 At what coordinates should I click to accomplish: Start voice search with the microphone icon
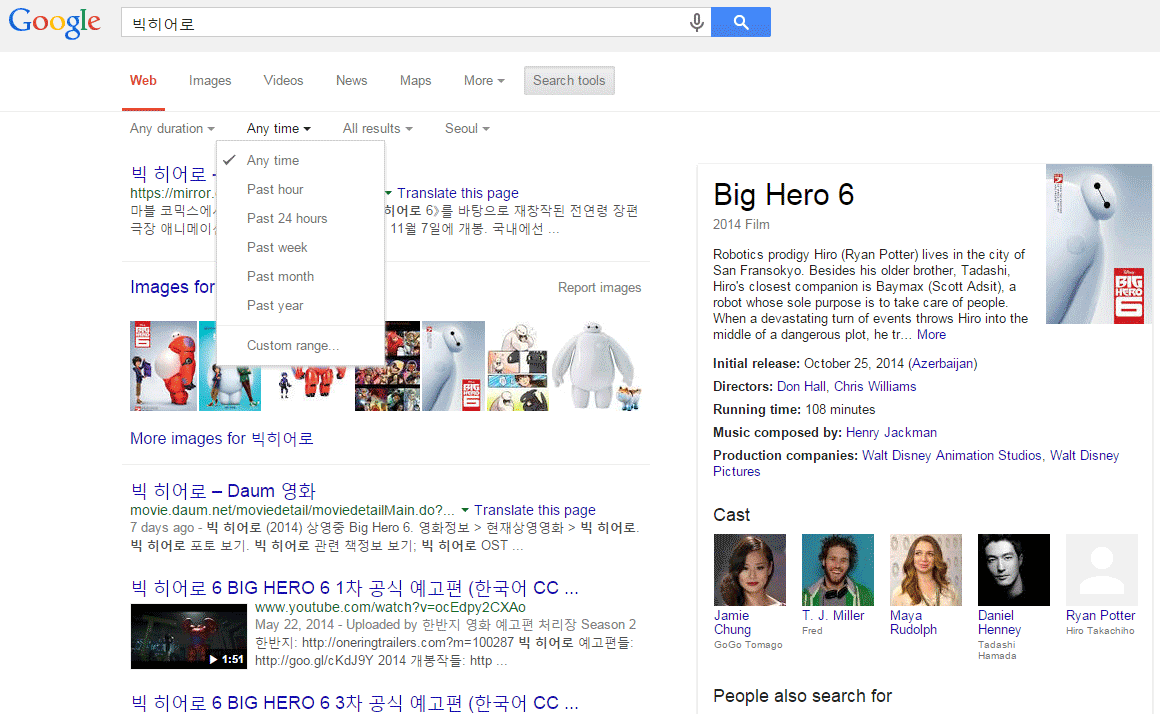(696, 22)
